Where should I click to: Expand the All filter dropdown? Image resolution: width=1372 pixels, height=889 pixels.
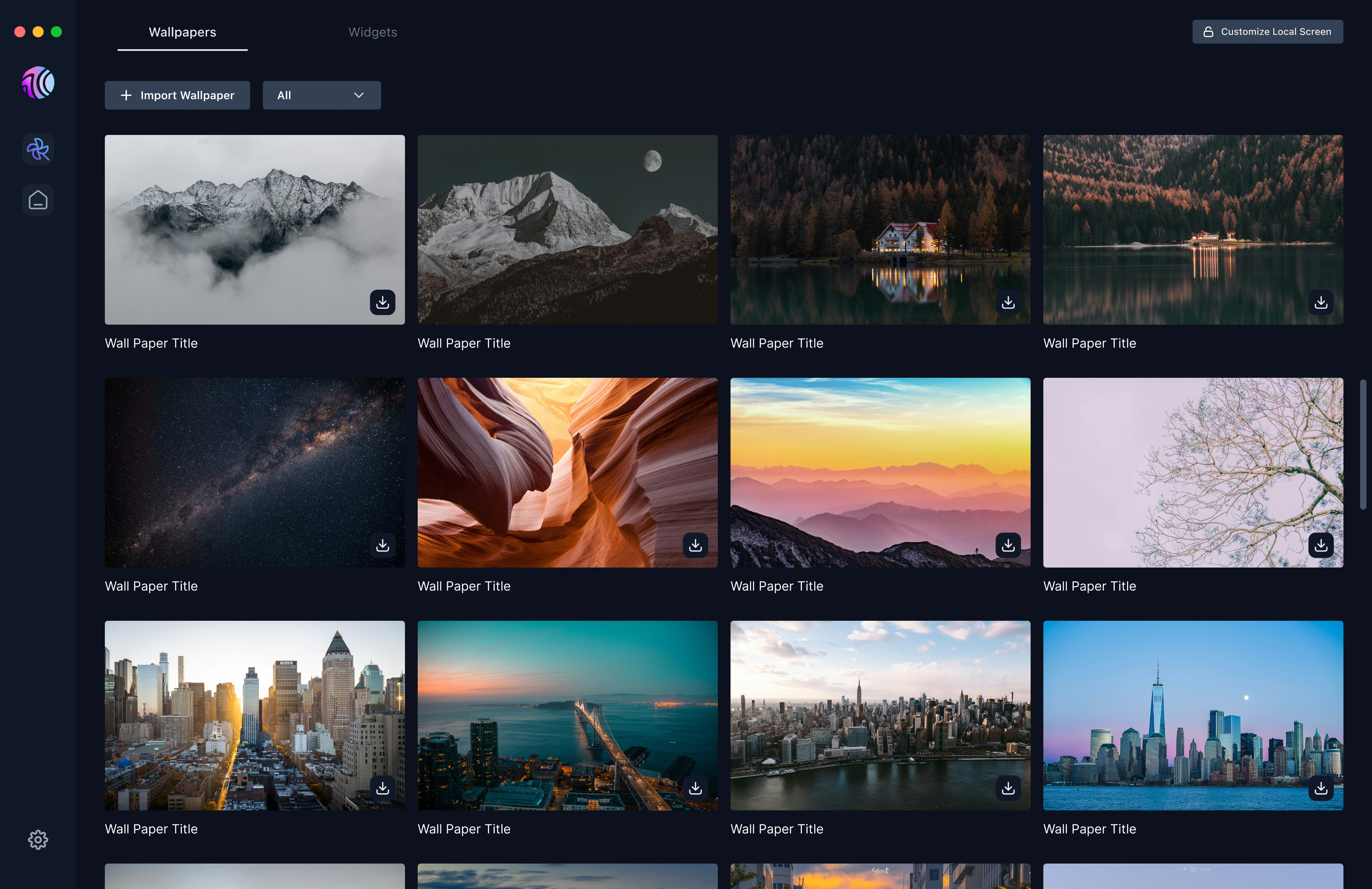point(322,95)
